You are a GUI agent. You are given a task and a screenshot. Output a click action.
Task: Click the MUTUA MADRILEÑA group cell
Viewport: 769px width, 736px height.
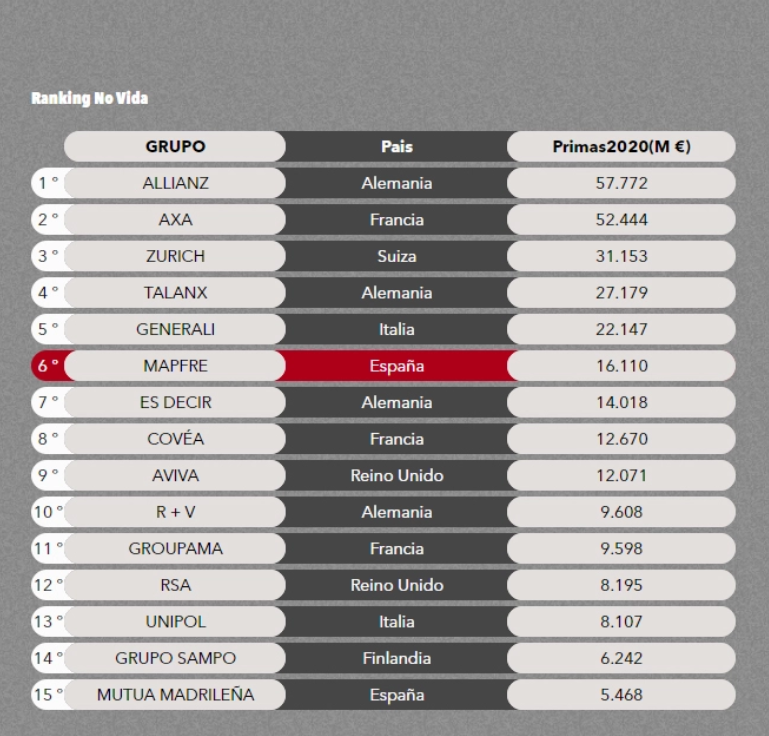tap(175, 695)
